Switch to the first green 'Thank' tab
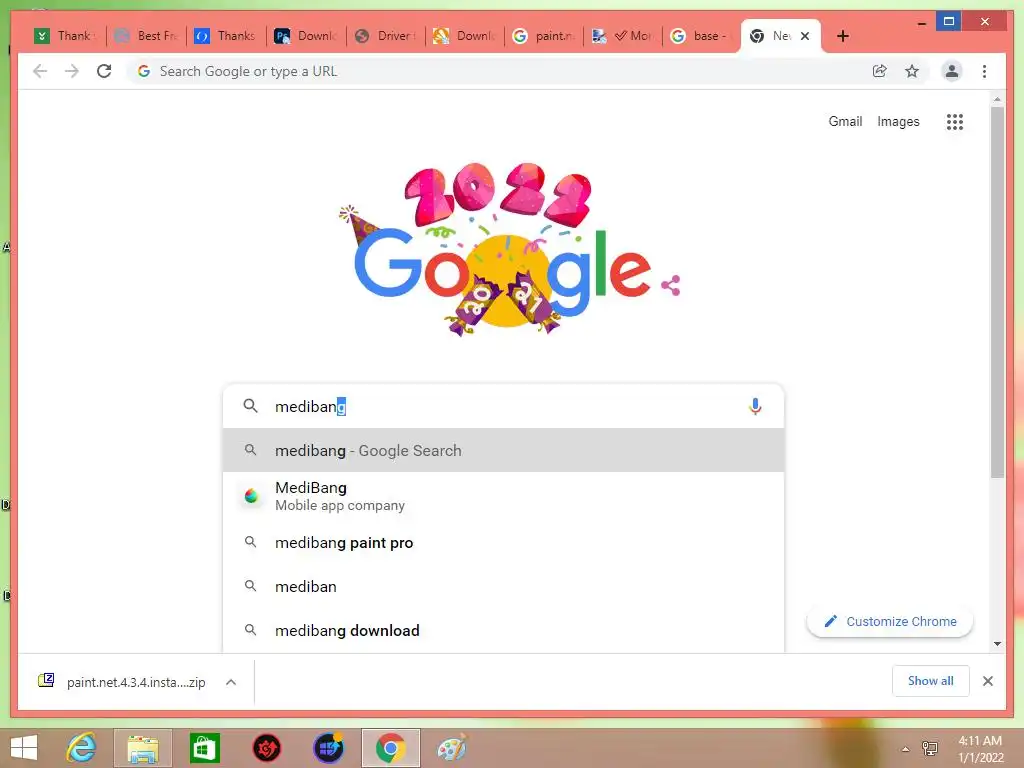 point(66,36)
